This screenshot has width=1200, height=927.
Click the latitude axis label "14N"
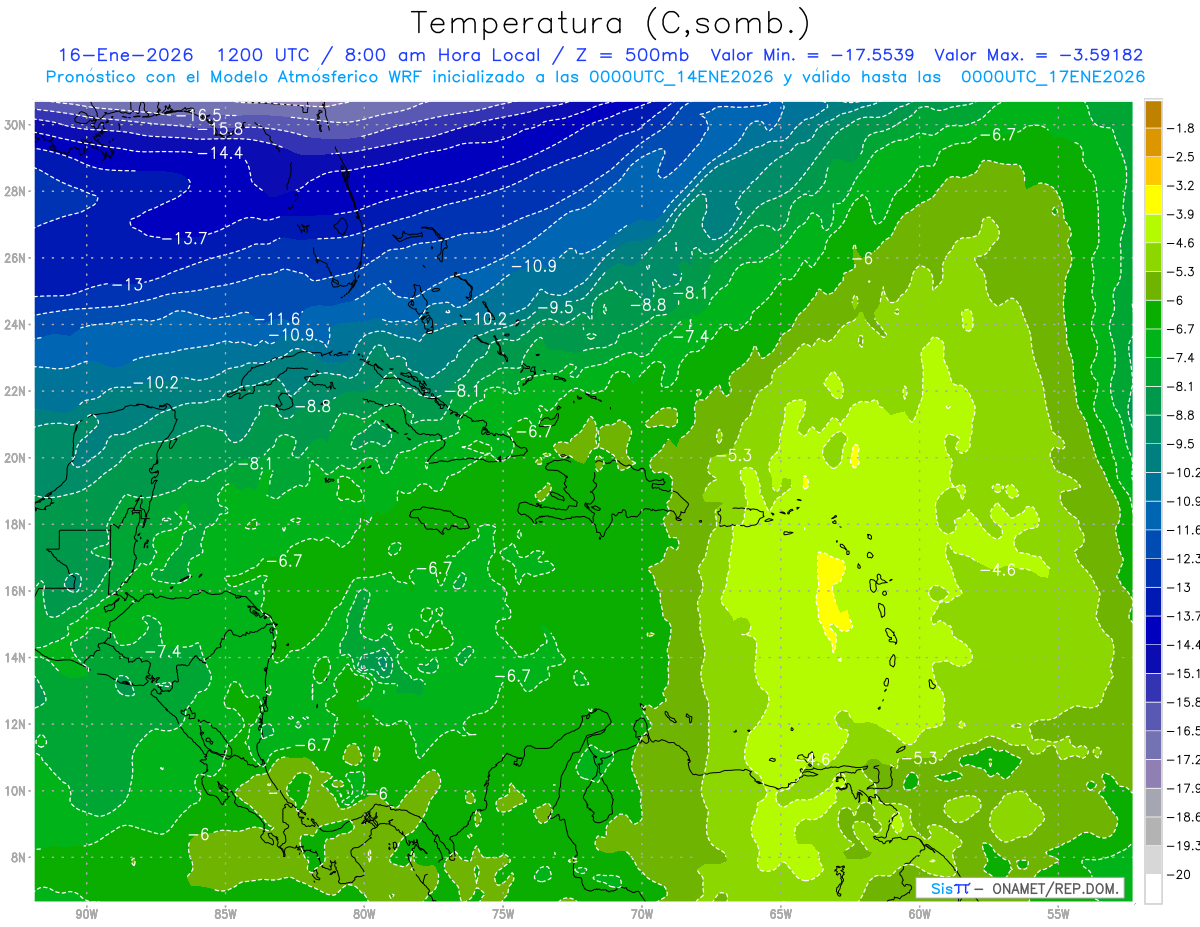tap(17, 658)
